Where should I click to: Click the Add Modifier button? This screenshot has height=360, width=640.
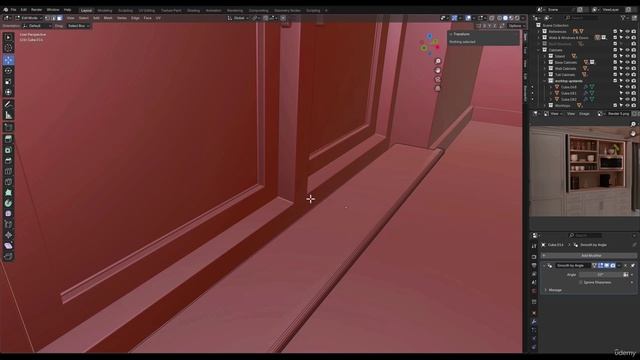589,256
